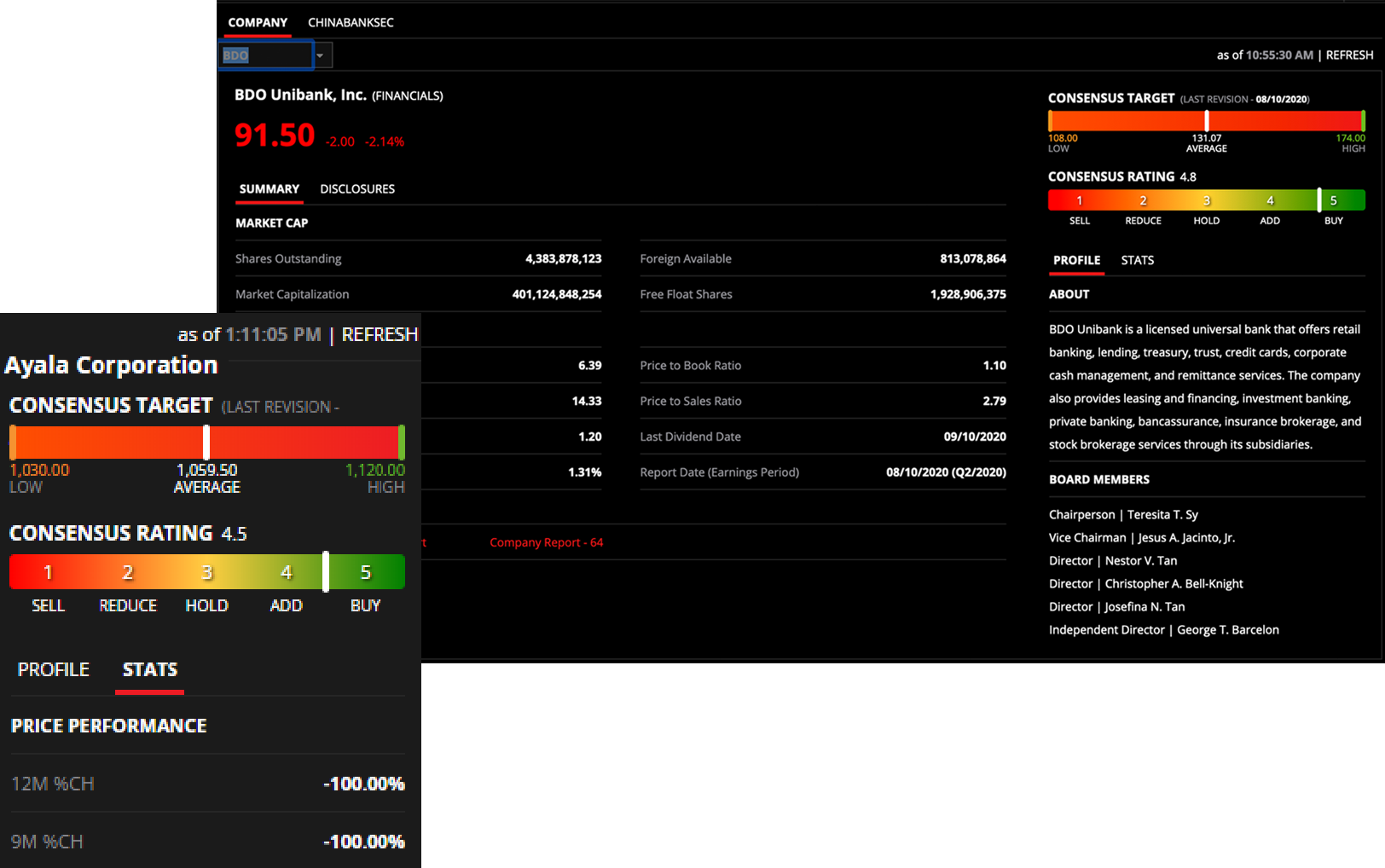Click Director Nestor V. Tan entry
The width and height of the screenshot is (1385, 868).
pyautogui.click(x=1113, y=560)
